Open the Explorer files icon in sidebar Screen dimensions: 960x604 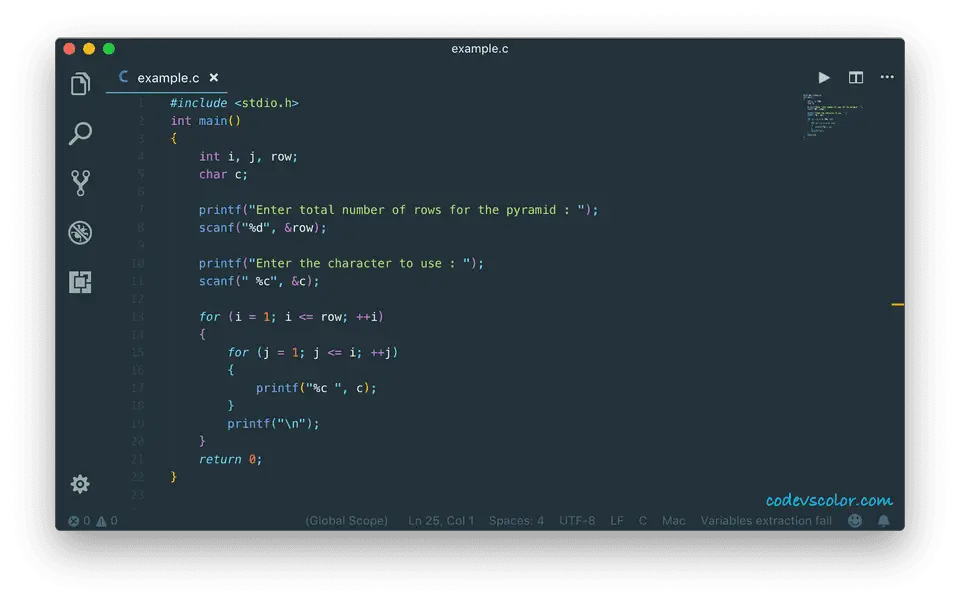coord(81,85)
